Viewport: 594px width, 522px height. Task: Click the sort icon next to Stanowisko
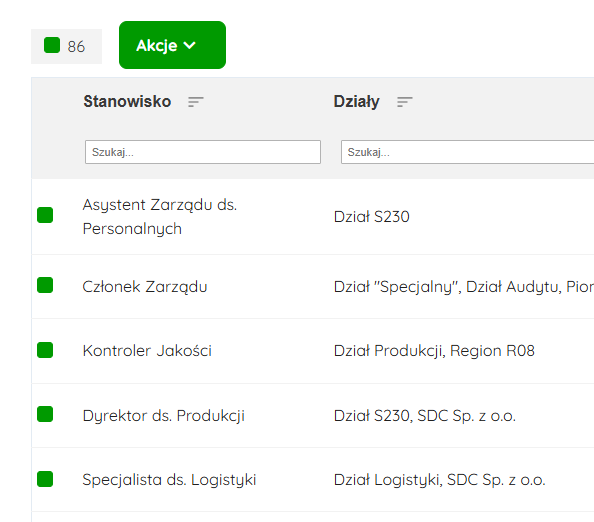196,102
